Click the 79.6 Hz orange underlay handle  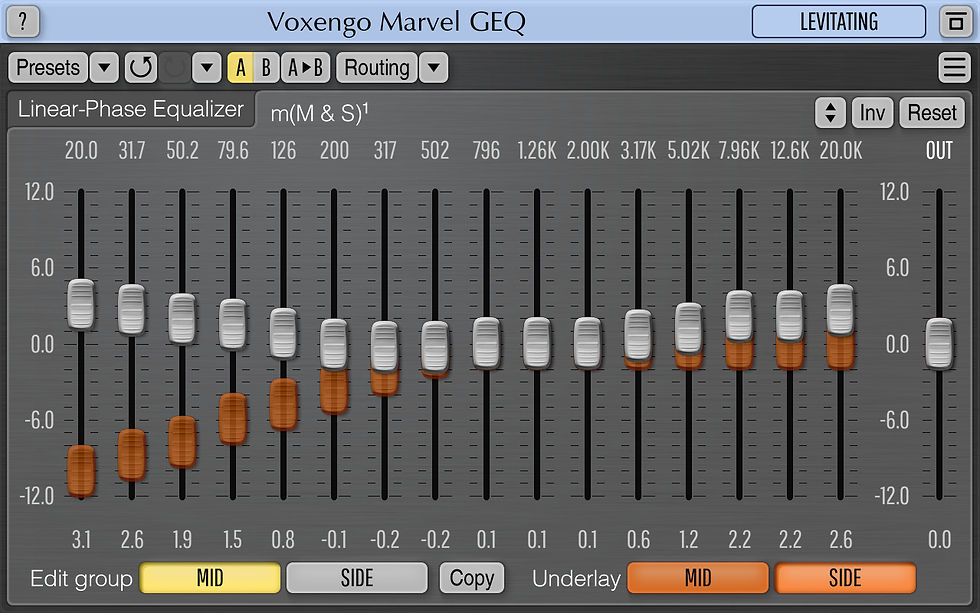(x=233, y=419)
